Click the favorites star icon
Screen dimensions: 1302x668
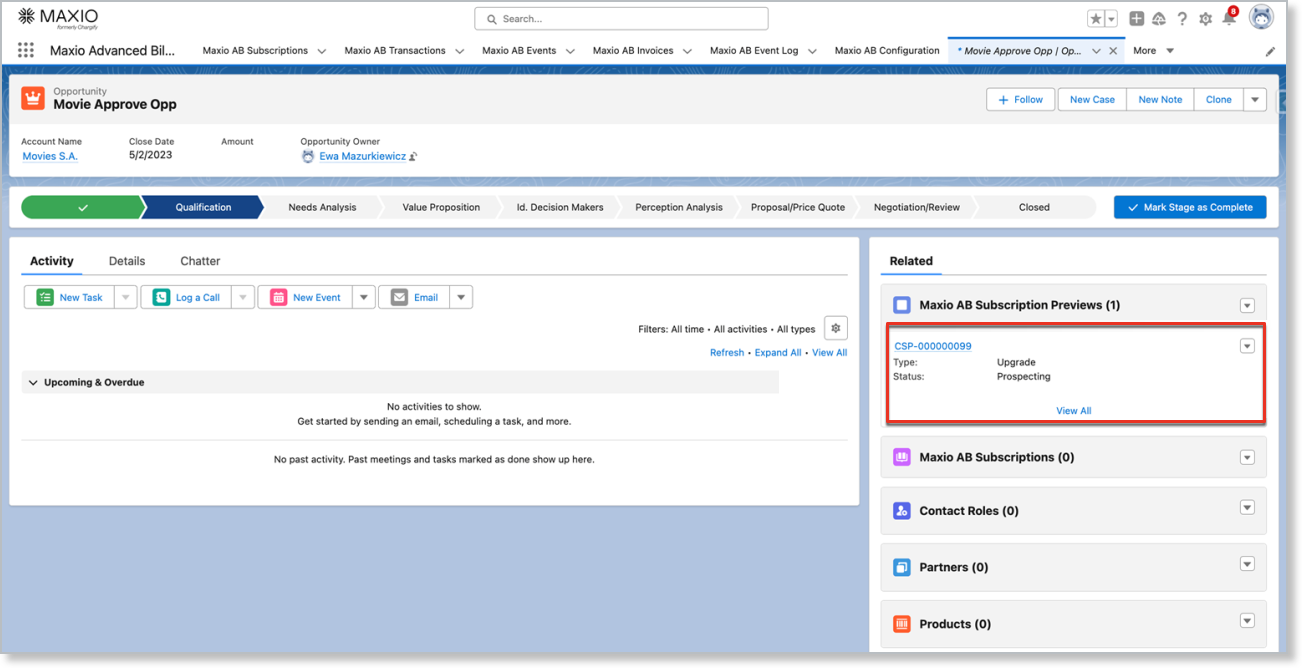[x=1096, y=18]
